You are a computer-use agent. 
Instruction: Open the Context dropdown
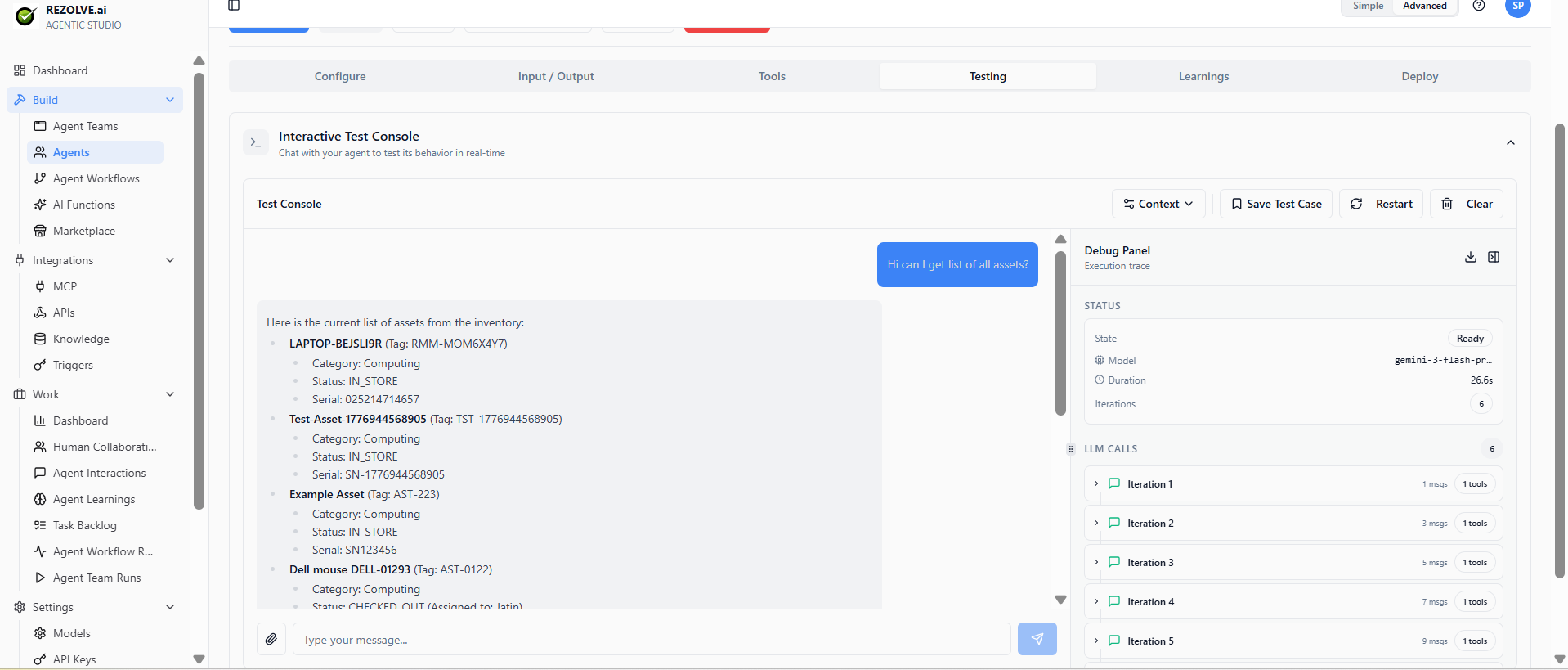coord(1158,204)
